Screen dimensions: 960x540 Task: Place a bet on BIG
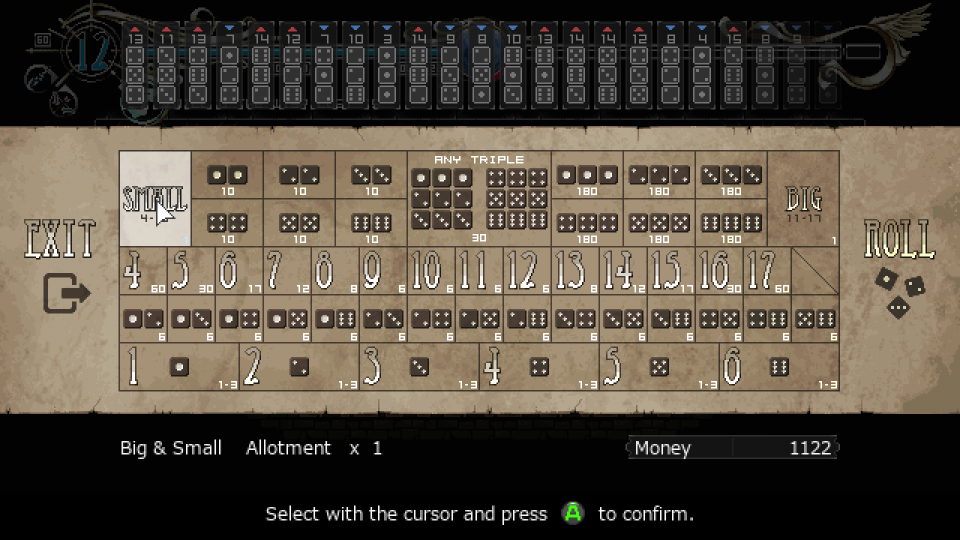click(803, 199)
